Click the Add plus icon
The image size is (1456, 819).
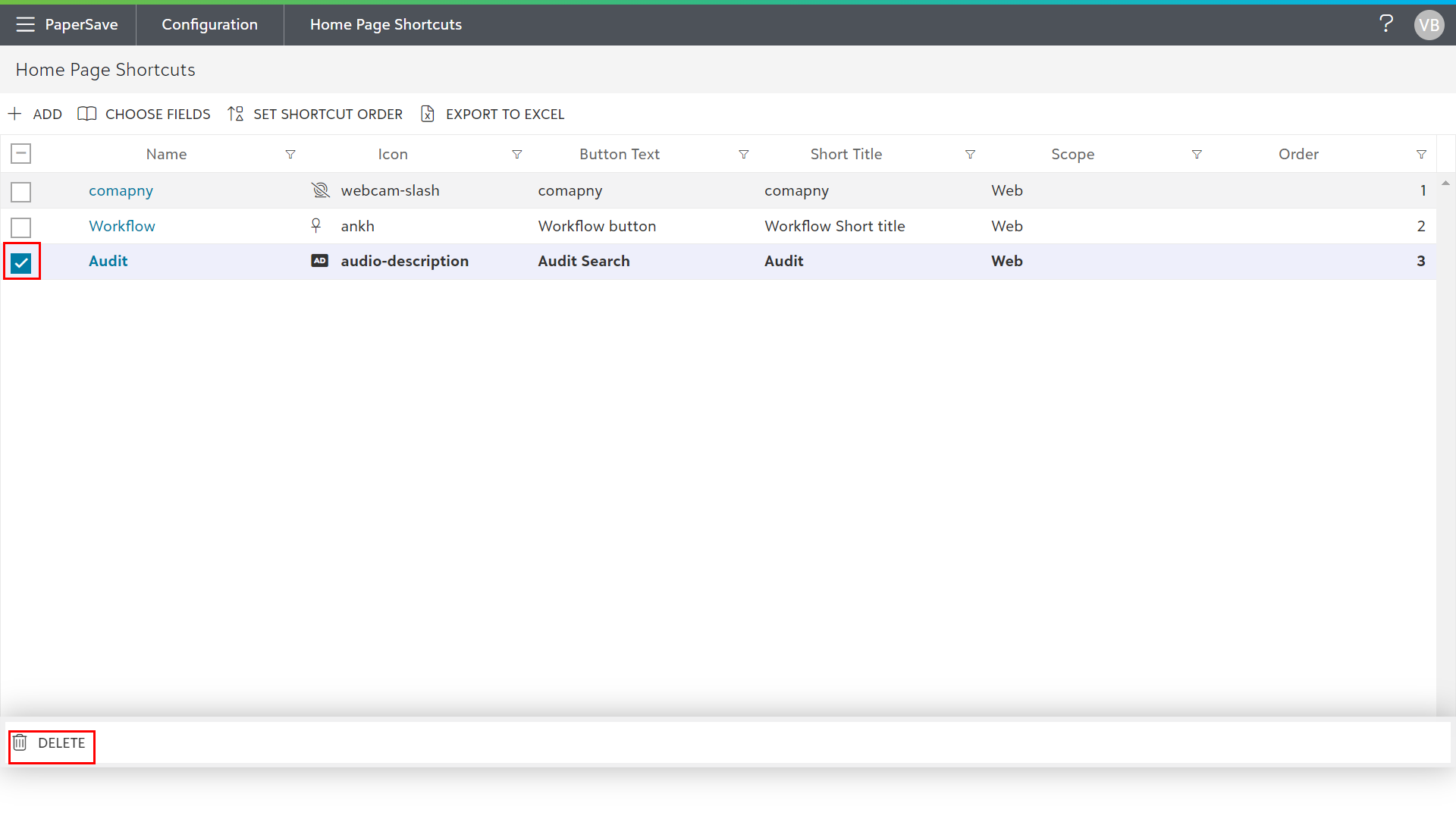coord(14,114)
